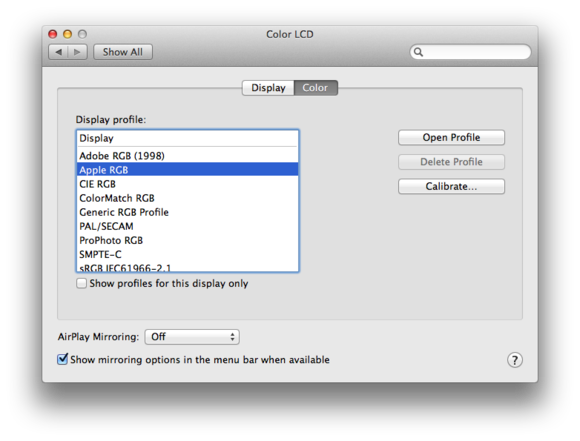Select the Generic RGB Profile entry
This screenshot has height=441, width=580.
tap(188, 212)
